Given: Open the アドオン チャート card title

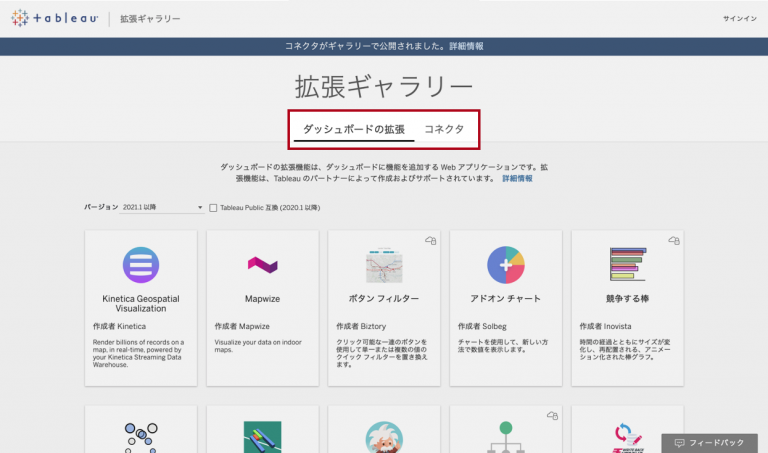Looking at the screenshot, I should [x=505, y=299].
